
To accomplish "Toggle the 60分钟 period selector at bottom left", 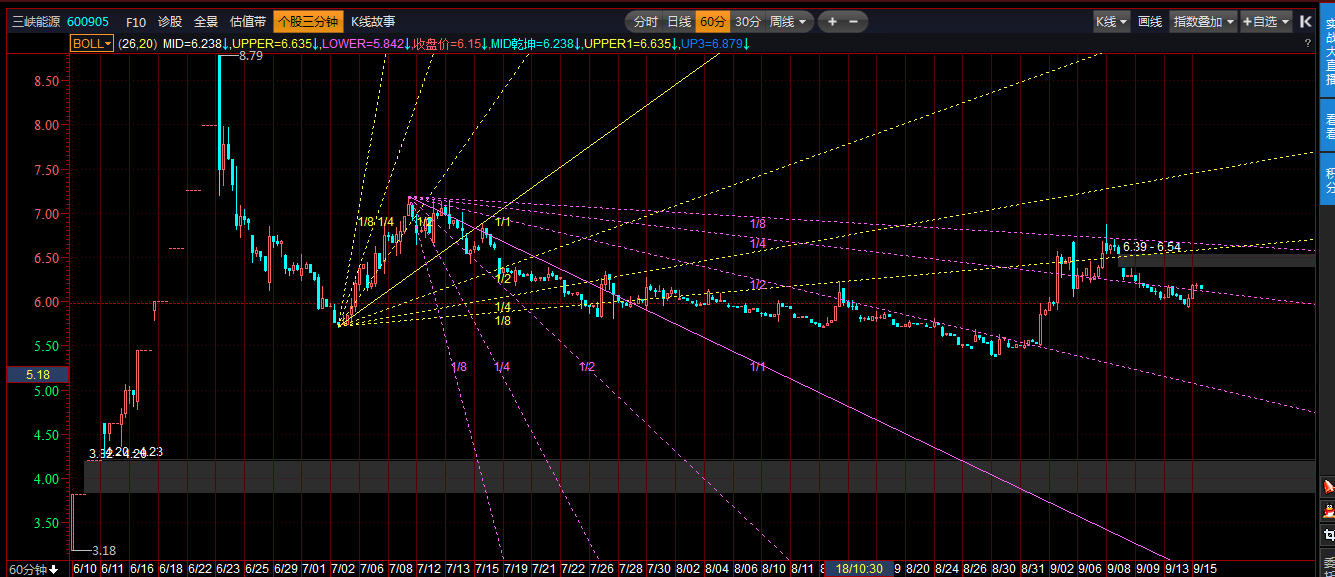I will tap(32, 569).
